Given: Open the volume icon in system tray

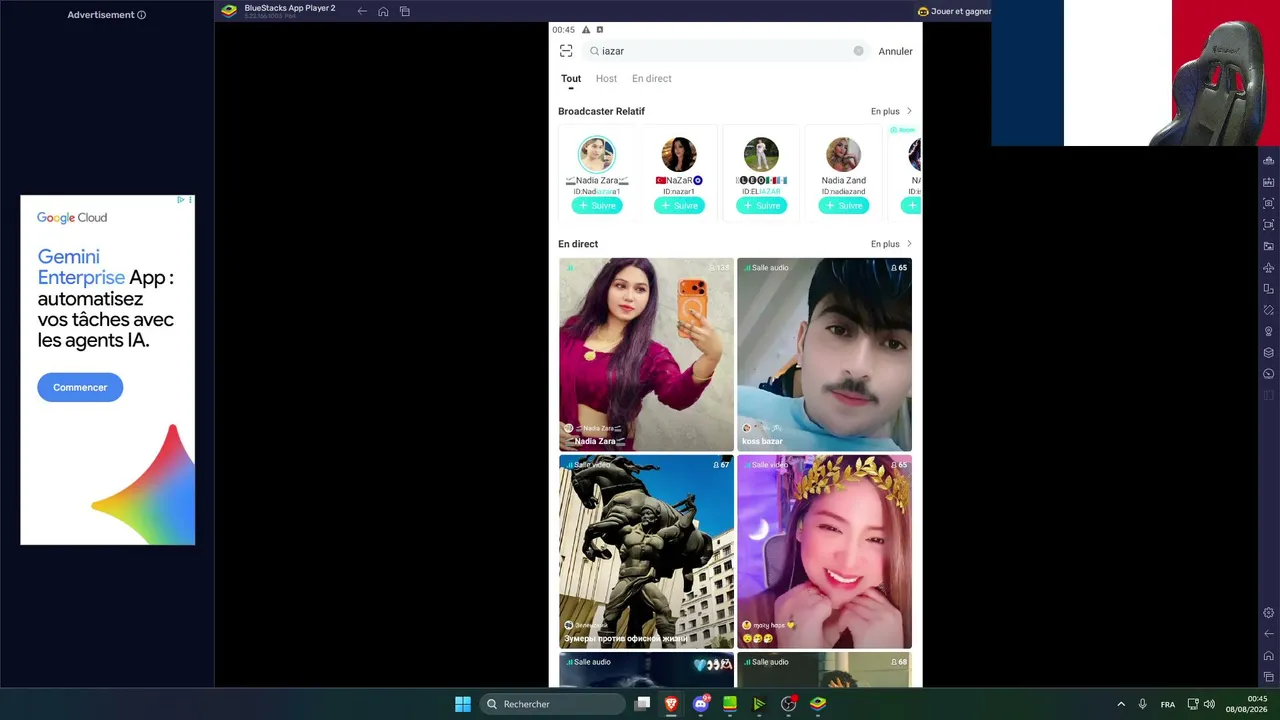Looking at the screenshot, I should [x=1209, y=704].
